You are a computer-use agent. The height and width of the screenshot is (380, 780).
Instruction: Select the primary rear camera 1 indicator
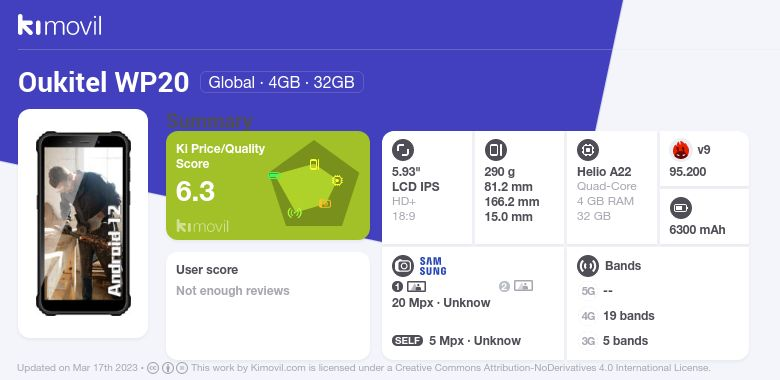(409, 286)
